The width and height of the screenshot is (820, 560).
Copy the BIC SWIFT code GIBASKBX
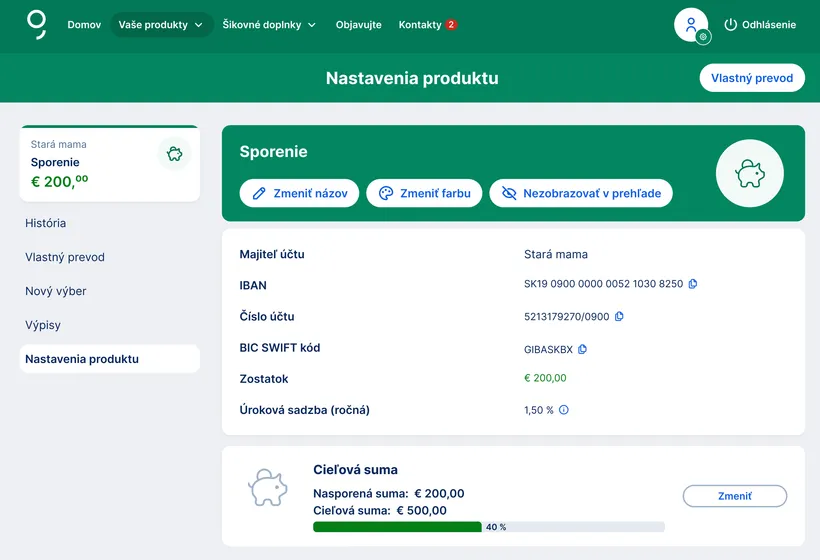[583, 349]
